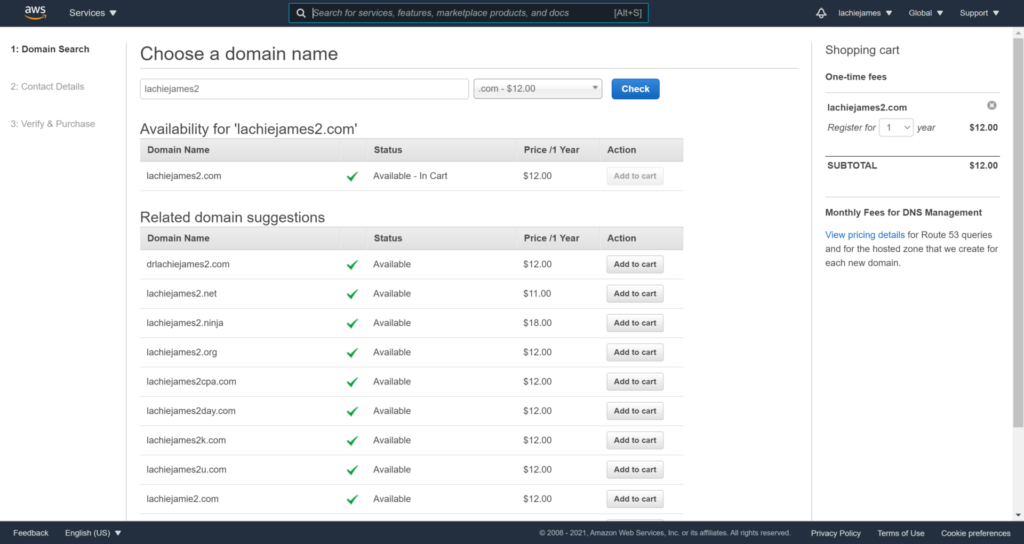
Task: Open the Privacy Policy link
Action: pyautogui.click(x=835, y=533)
